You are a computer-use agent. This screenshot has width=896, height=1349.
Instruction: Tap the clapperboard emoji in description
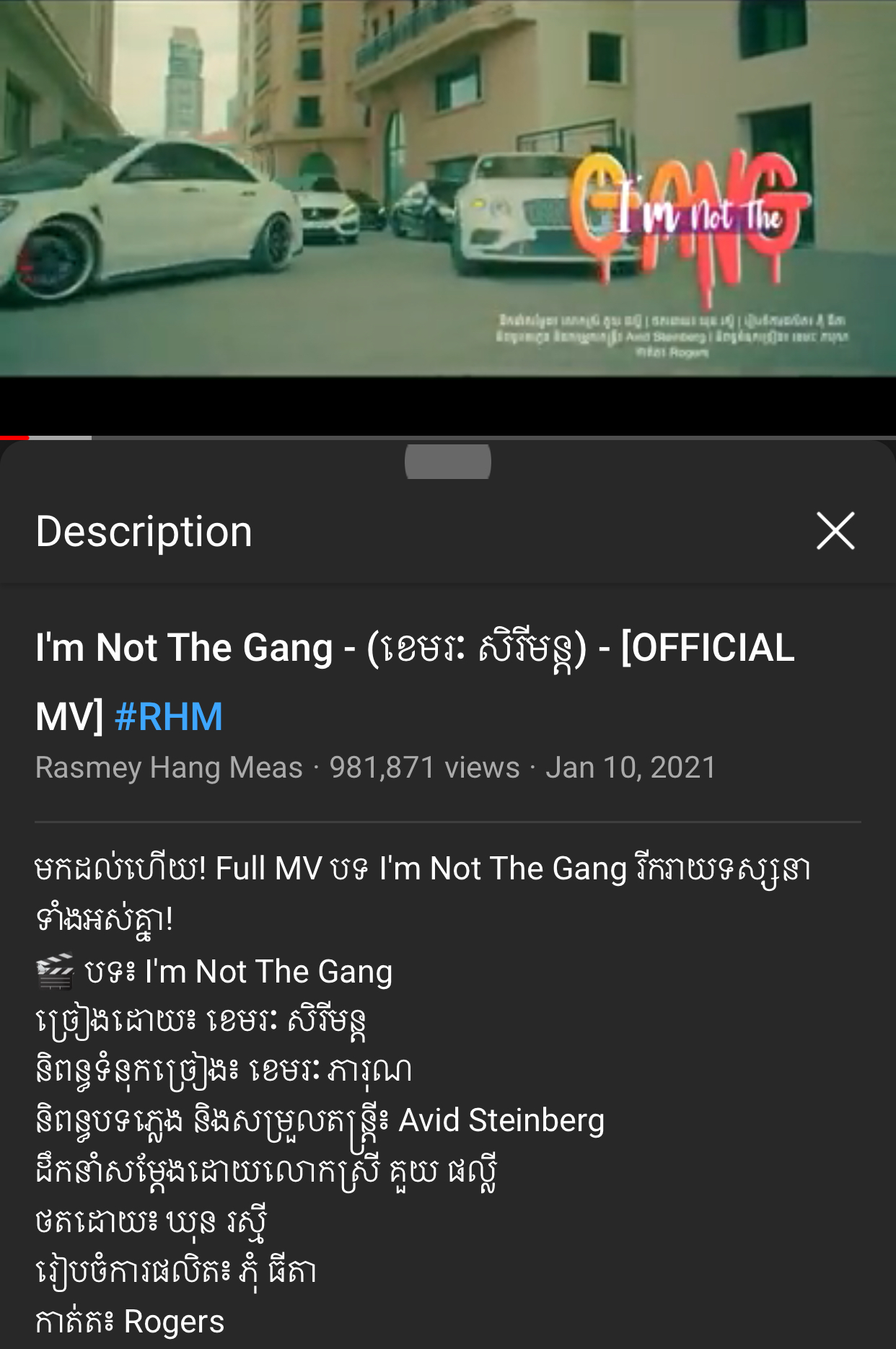56,972
